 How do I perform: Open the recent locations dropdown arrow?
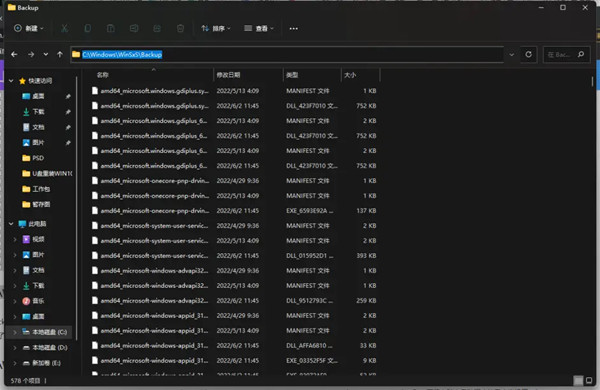point(46,54)
